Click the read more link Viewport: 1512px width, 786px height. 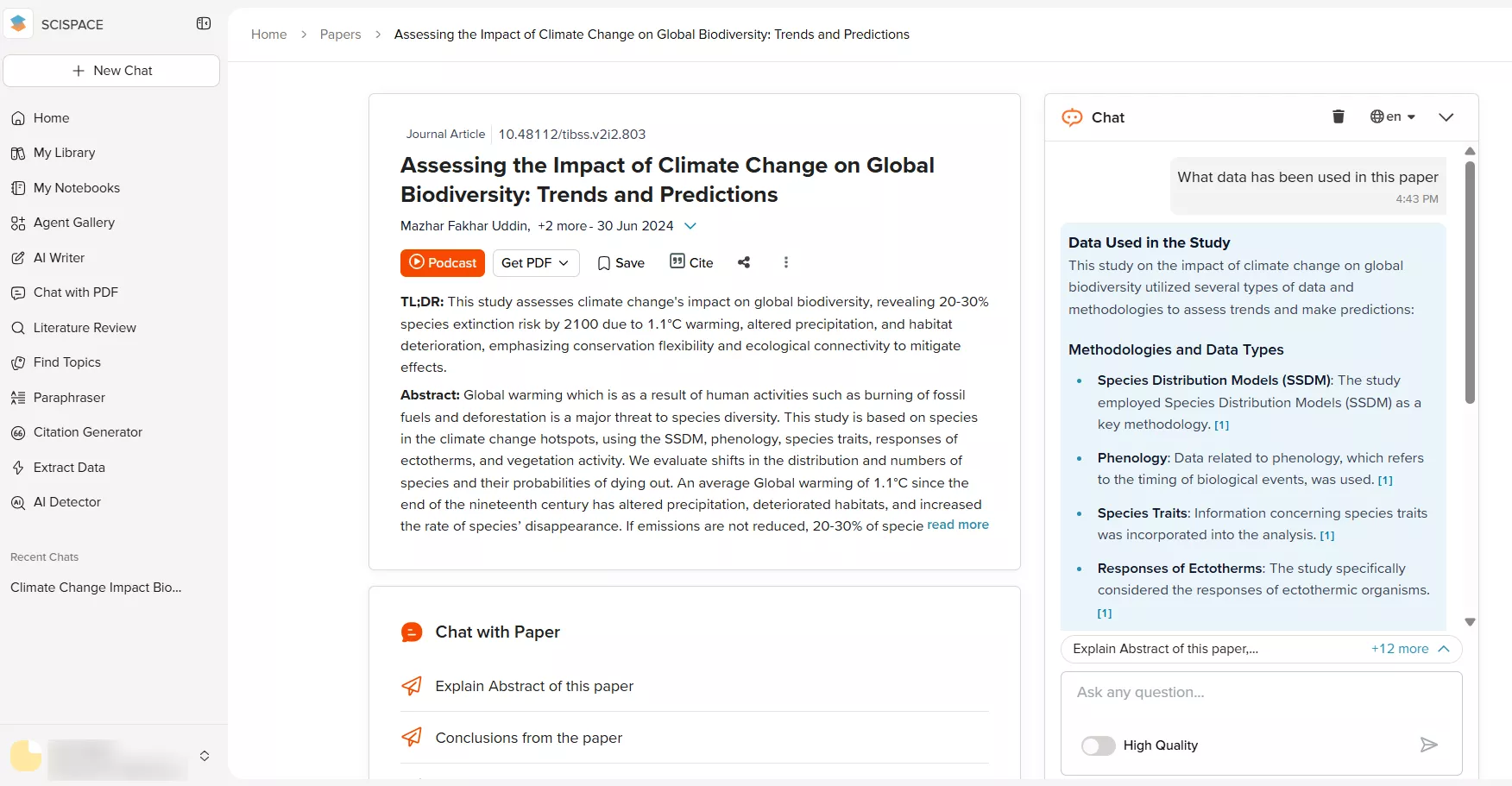pyautogui.click(x=958, y=525)
